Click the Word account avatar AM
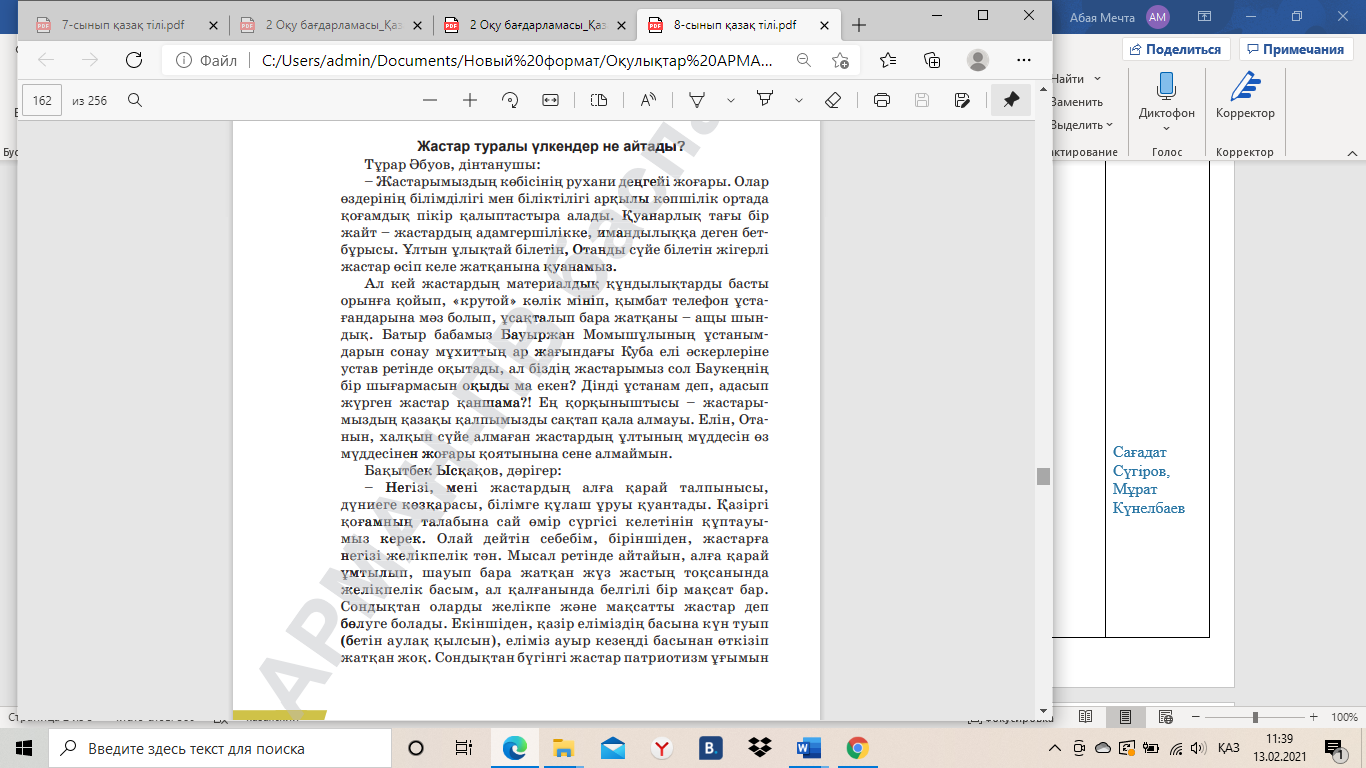Screen dimensions: 1366x768 pyautogui.click(x=1158, y=16)
